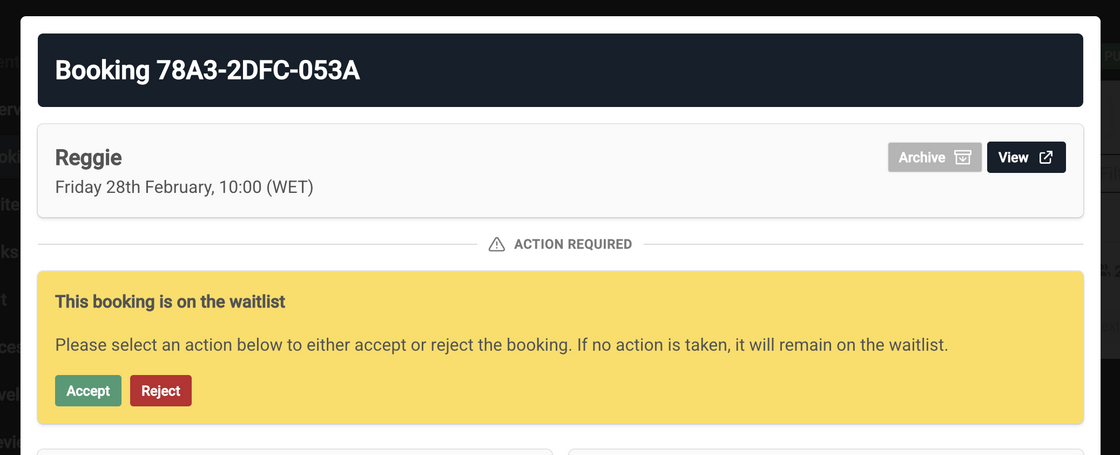Click the ACTION REQUIRED divider label

pos(572,244)
